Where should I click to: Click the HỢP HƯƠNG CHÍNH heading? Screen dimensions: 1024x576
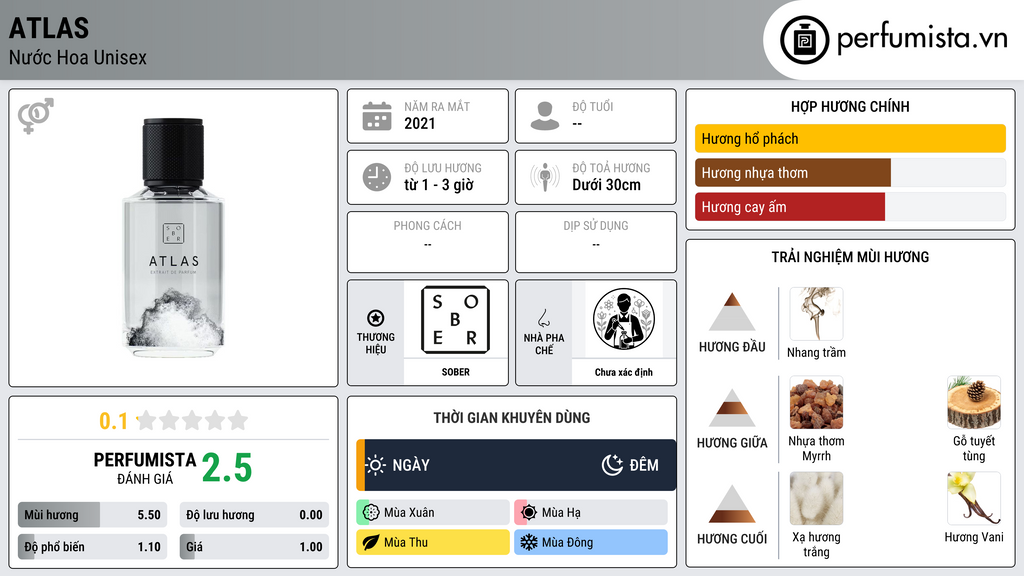(850, 106)
